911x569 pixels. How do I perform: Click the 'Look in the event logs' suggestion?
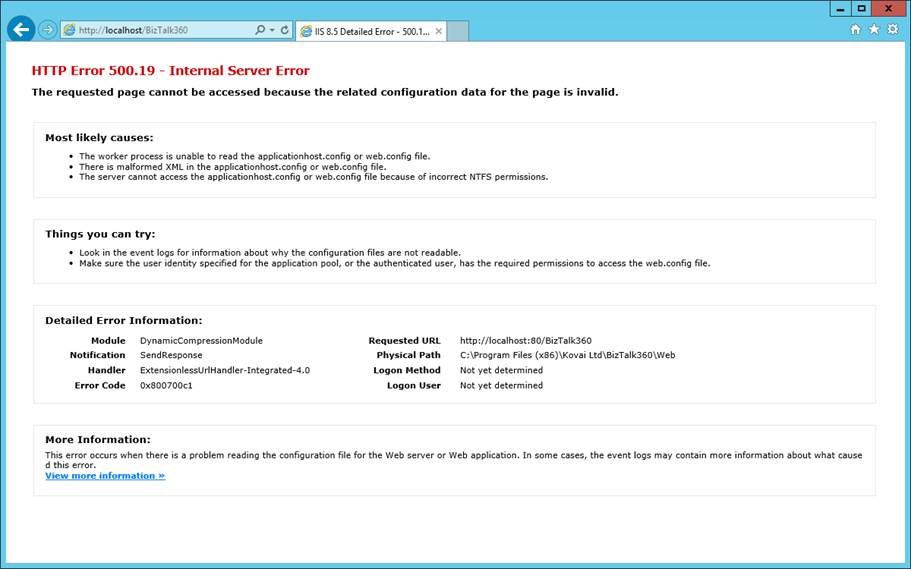coord(270,253)
